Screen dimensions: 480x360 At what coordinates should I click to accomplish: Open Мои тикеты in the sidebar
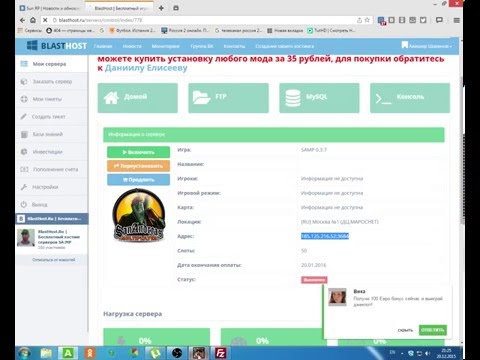coord(52,99)
